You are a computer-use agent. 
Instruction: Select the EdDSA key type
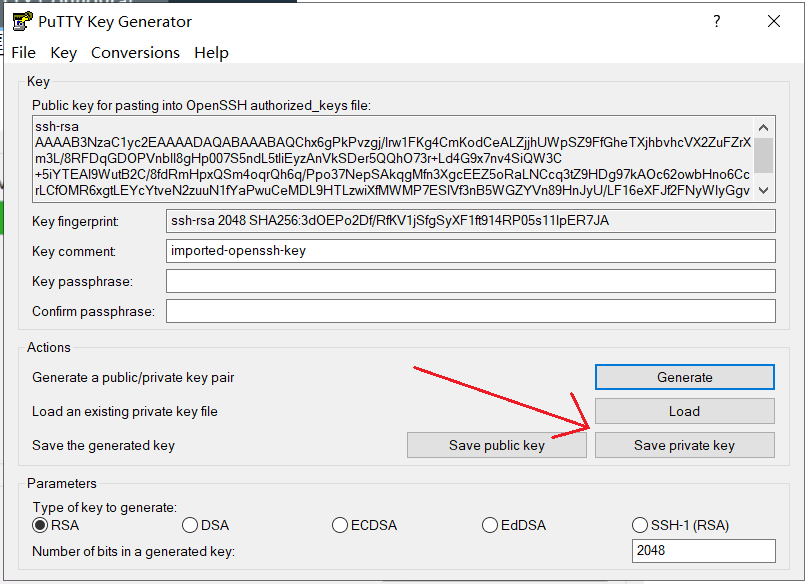[514, 525]
